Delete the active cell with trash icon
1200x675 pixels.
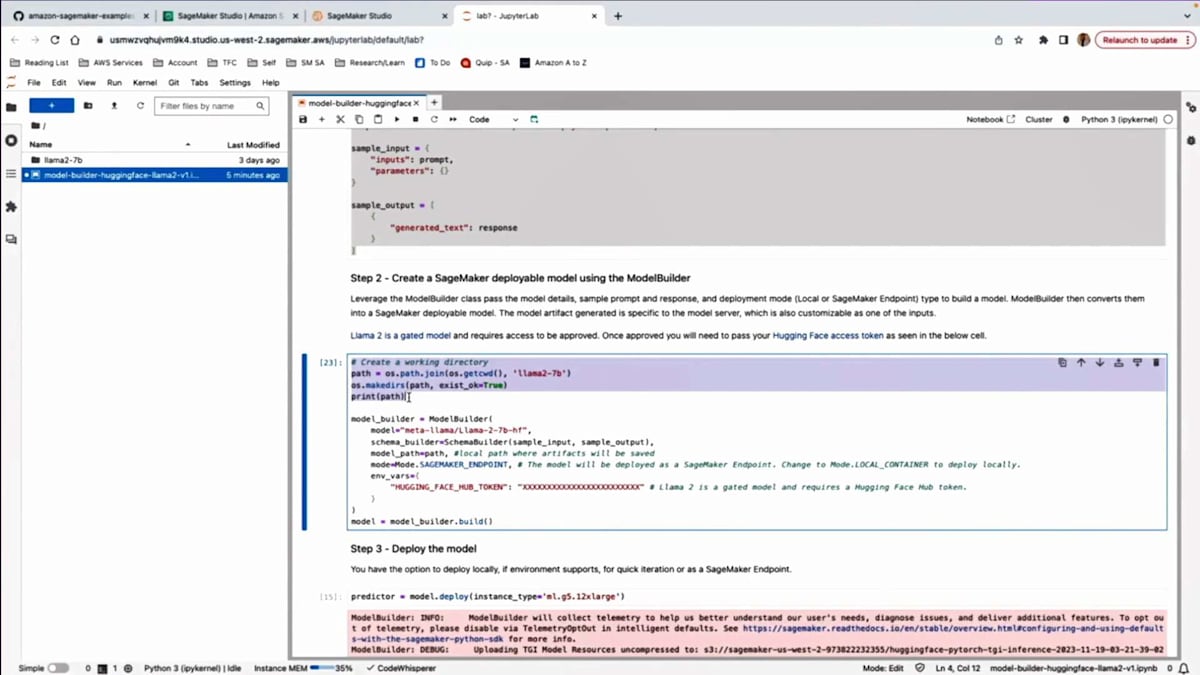pyautogui.click(x=1156, y=363)
